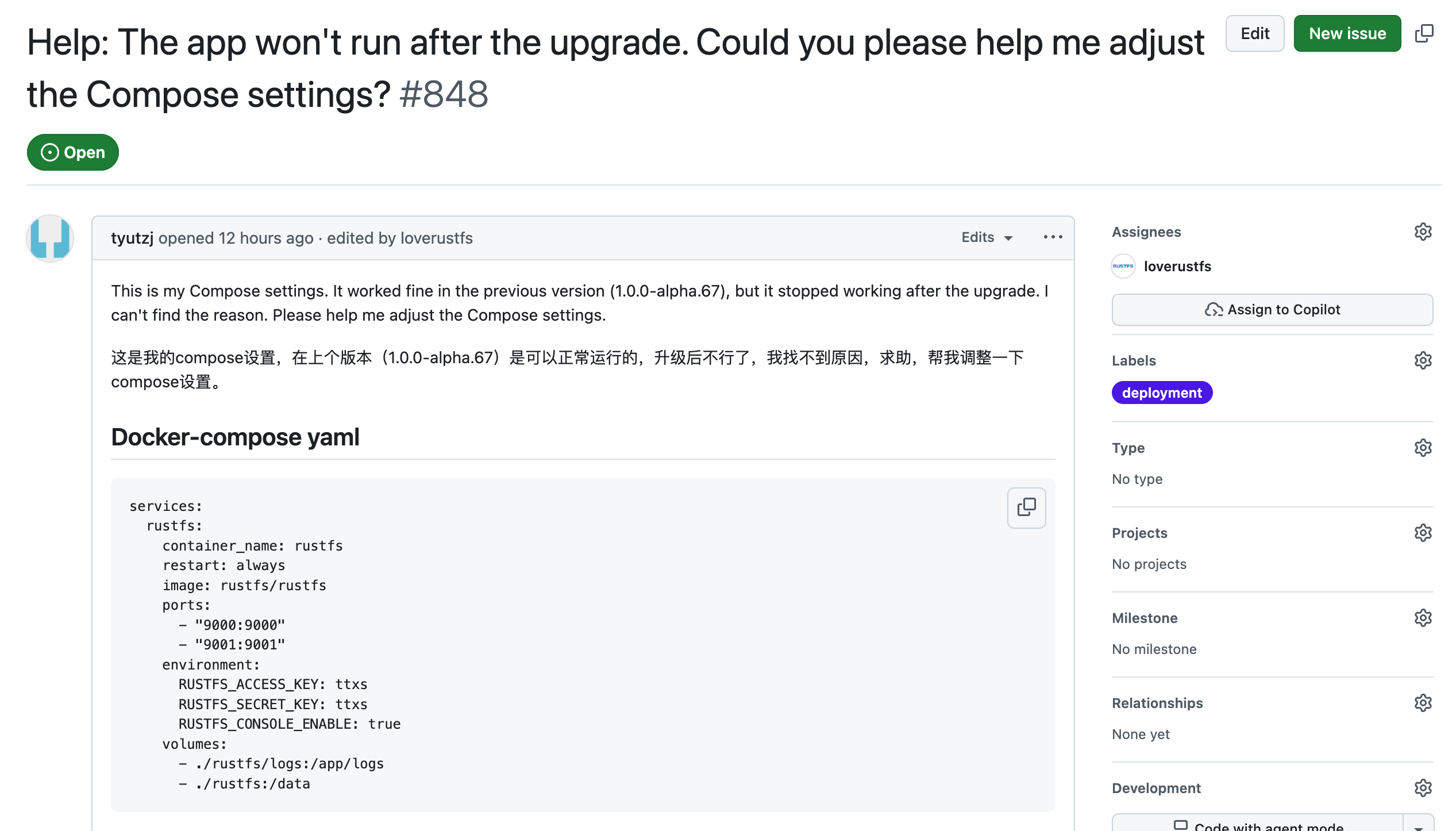Open the Milestone gear settings
Image resolution: width=1456 pixels, height=831 pixels.
pyautogui.click(x=1423, y=618)
